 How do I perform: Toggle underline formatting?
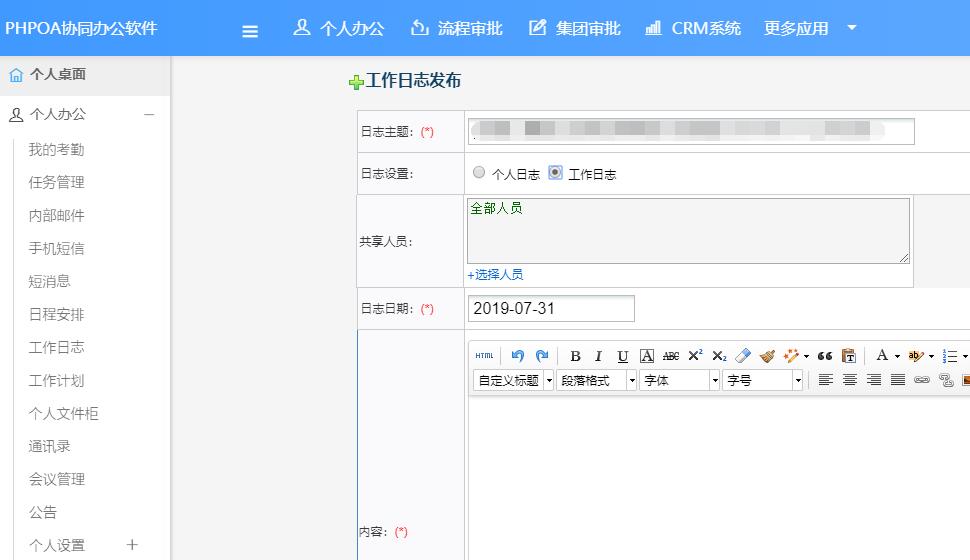point(622,356)
